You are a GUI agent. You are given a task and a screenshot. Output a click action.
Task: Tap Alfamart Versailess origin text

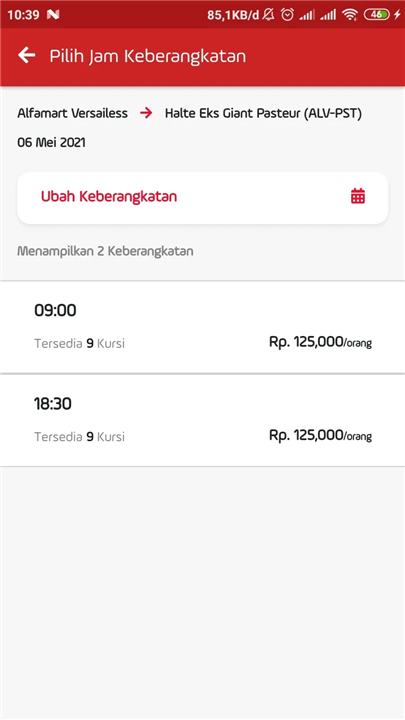tap(73, 113)
